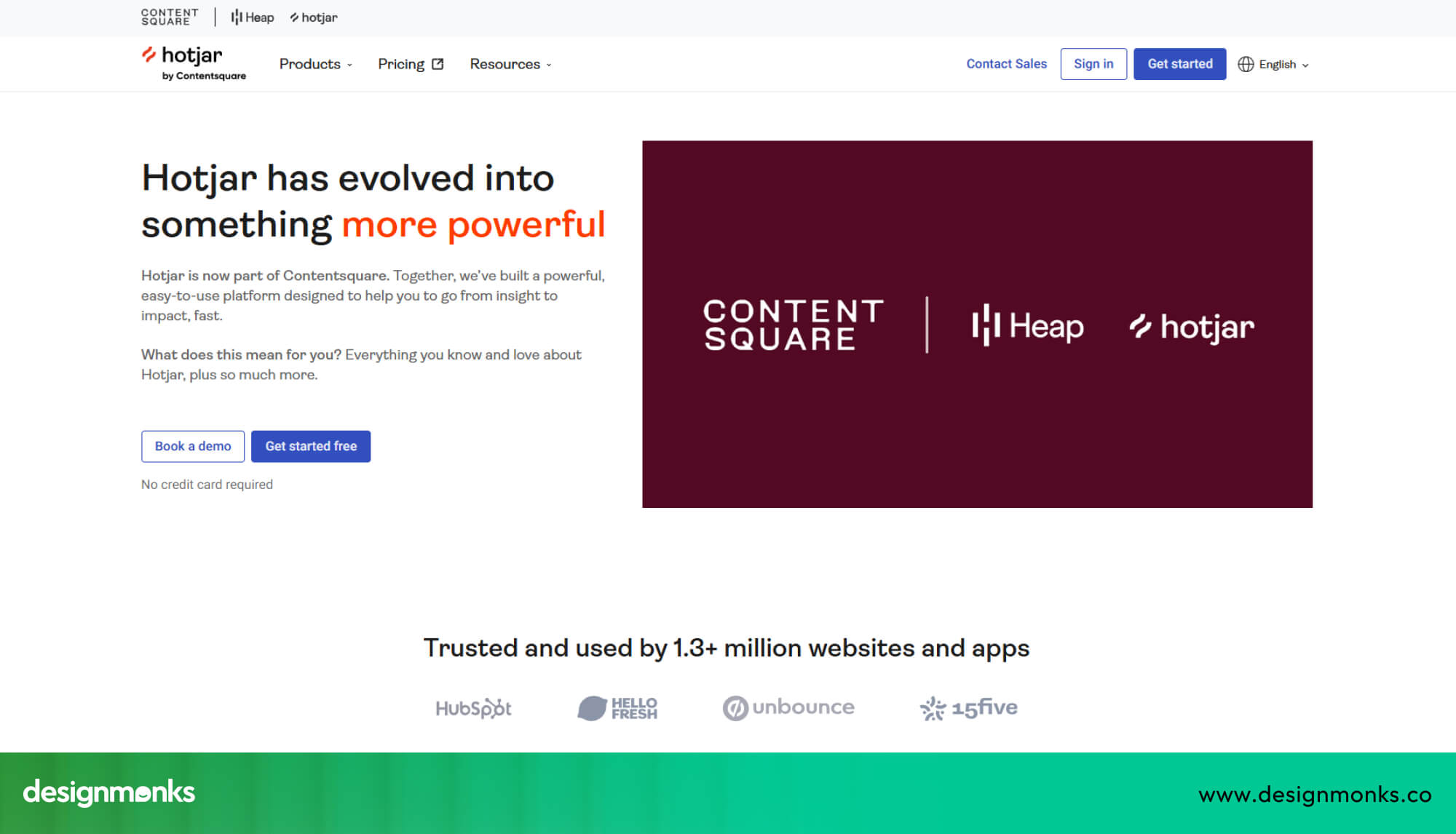Click the external-link icon beside Pricing
The height and width of the screenshot is (834, 1456).
point(438,64)
